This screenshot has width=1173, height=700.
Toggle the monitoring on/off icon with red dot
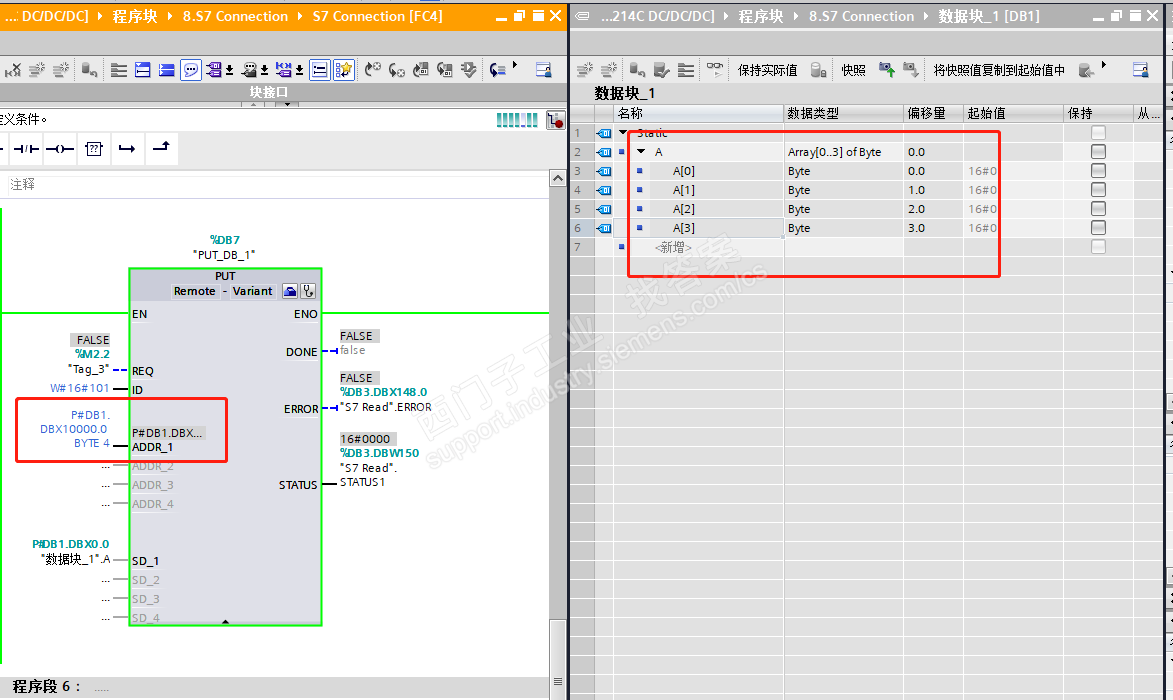(x=555, y=120)
